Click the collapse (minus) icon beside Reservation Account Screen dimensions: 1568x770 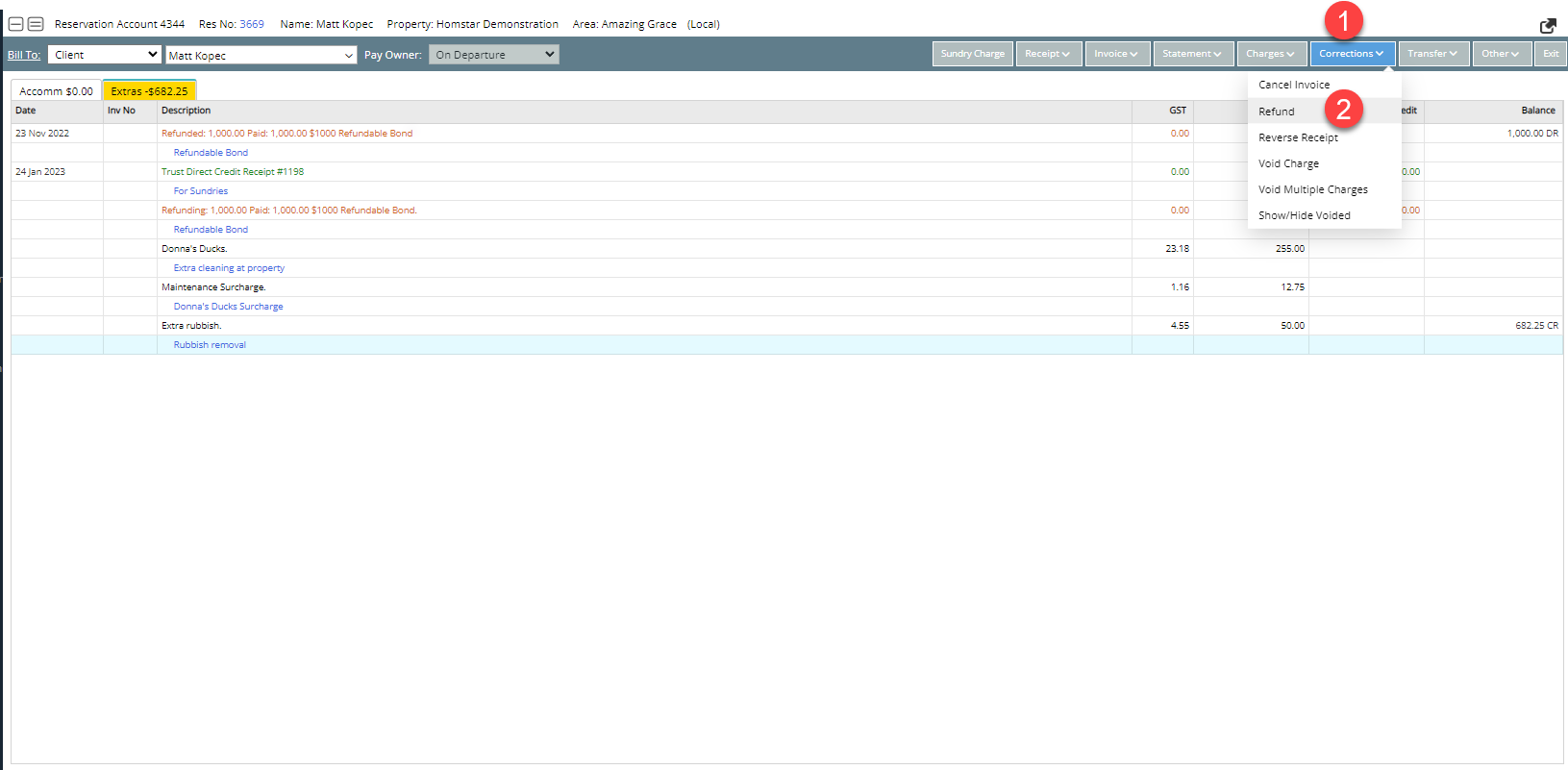(x=15, y=24)
